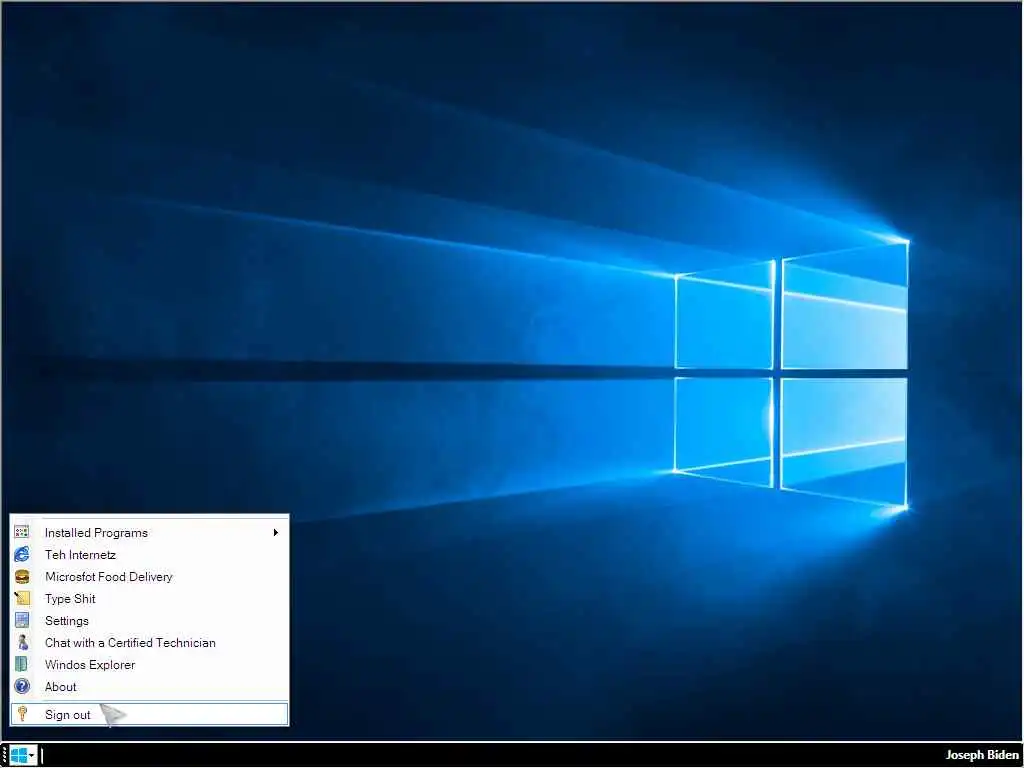Click the Teh Internetz browser icon
The width and height of the screenshot is (1024, 768).
(x=22, y=554)
